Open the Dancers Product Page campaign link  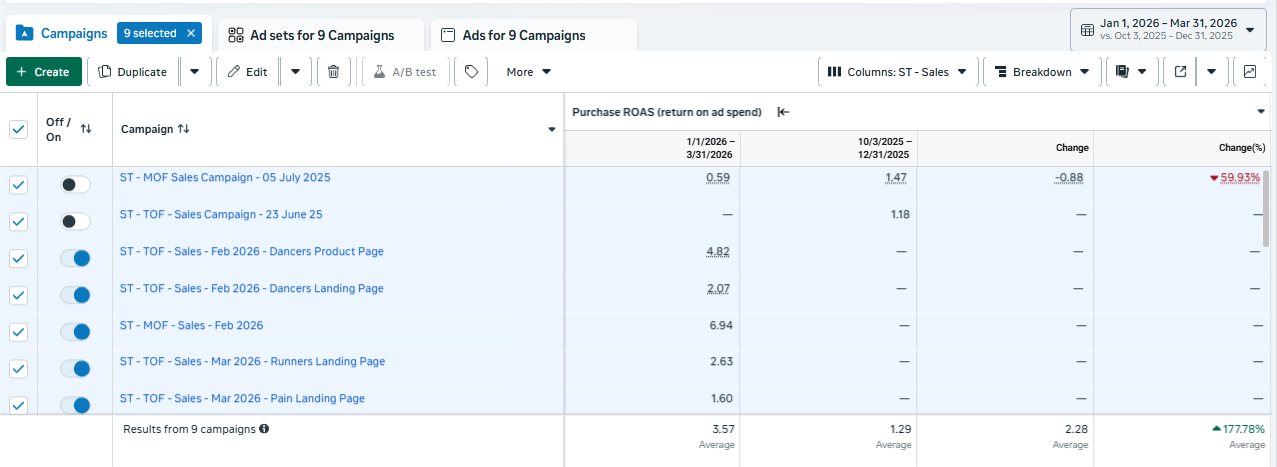(252, 251)
